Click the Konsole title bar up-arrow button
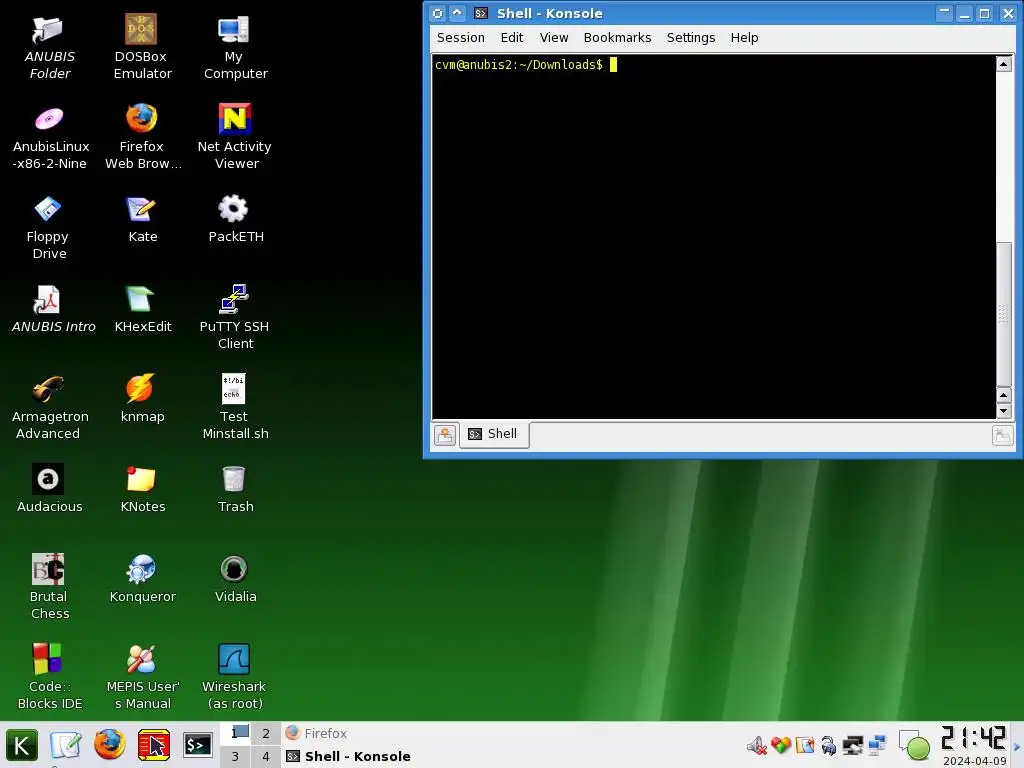The image size is (1024, 768). click(x=457, y=13)
